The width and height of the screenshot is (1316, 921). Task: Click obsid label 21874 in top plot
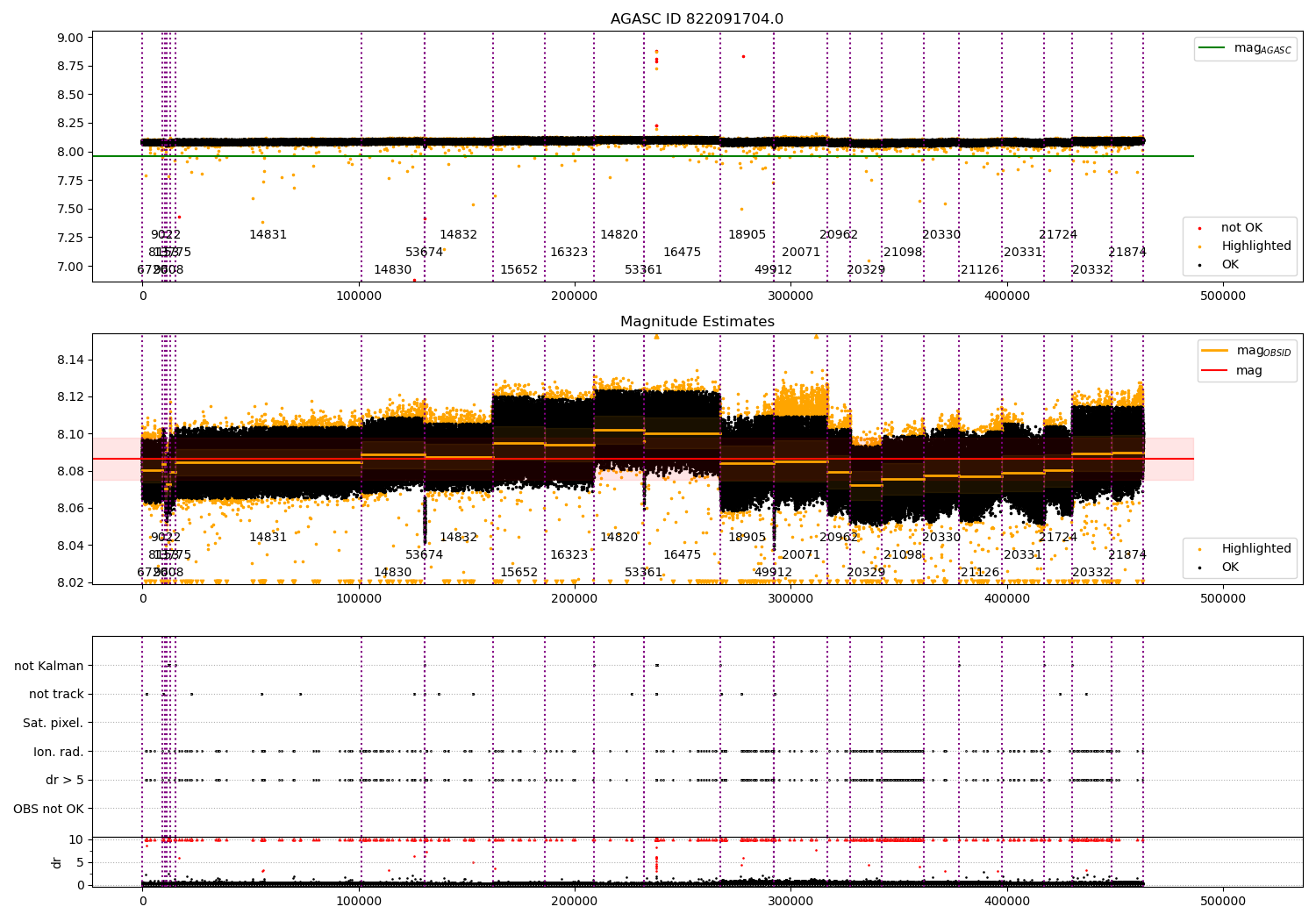coord(1127,253)
